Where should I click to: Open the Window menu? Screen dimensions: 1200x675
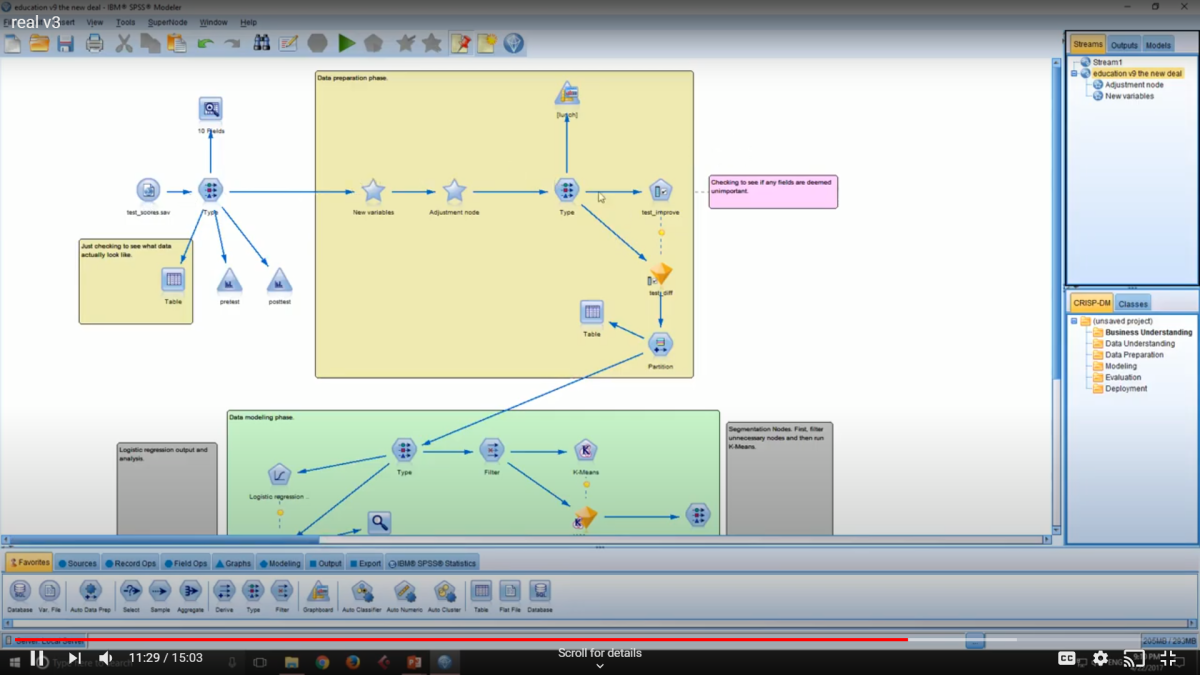tap(214, 22)
